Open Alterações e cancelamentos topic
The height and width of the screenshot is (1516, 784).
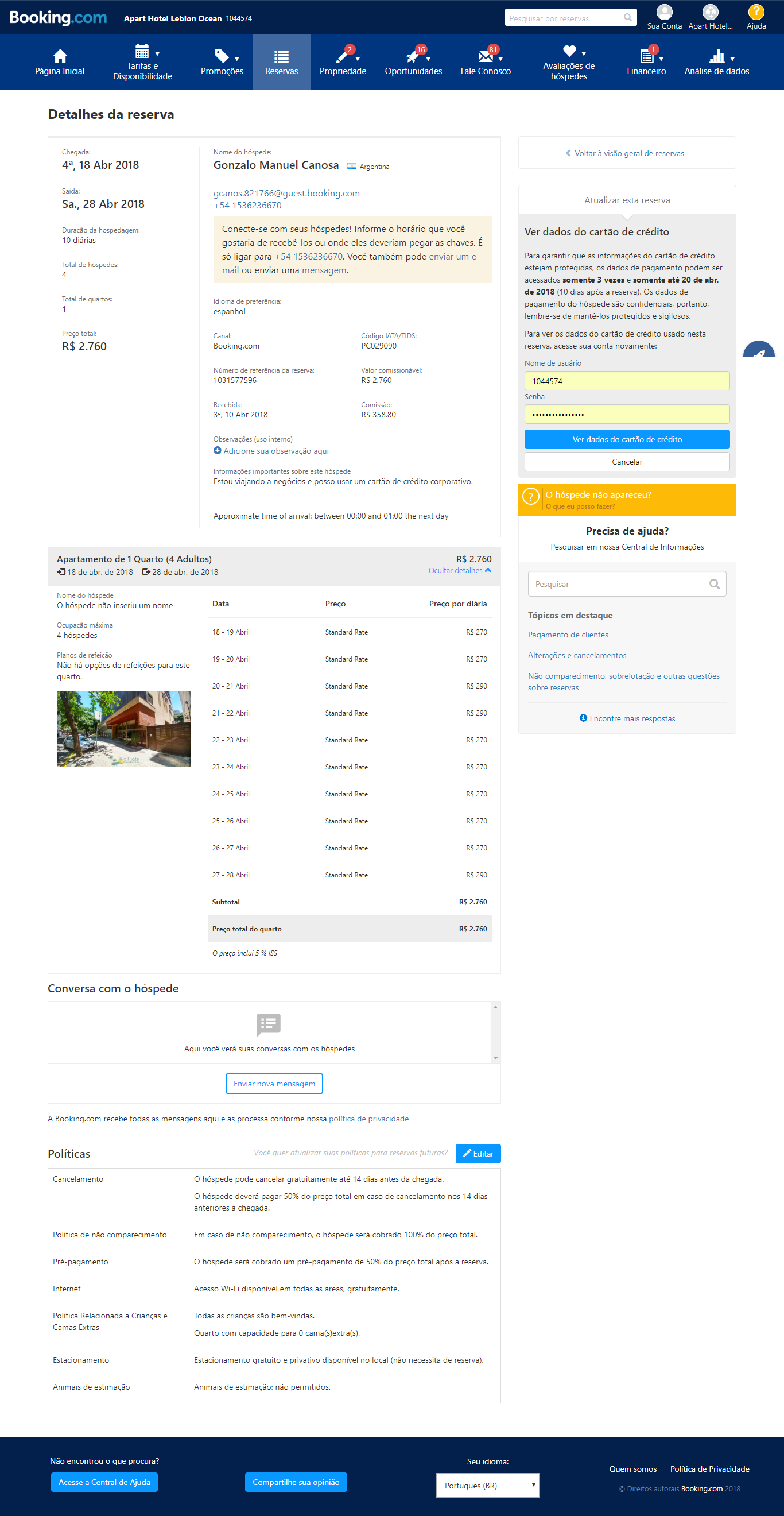[x=577, y=655]
